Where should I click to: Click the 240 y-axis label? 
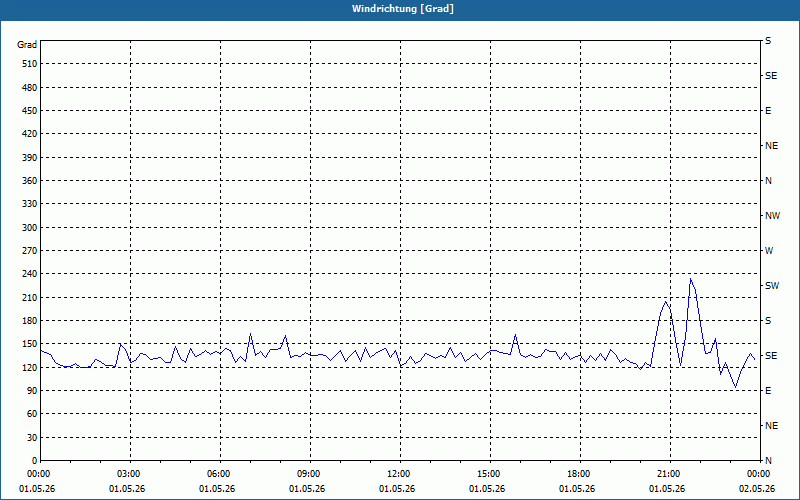(x=30, y=274)
